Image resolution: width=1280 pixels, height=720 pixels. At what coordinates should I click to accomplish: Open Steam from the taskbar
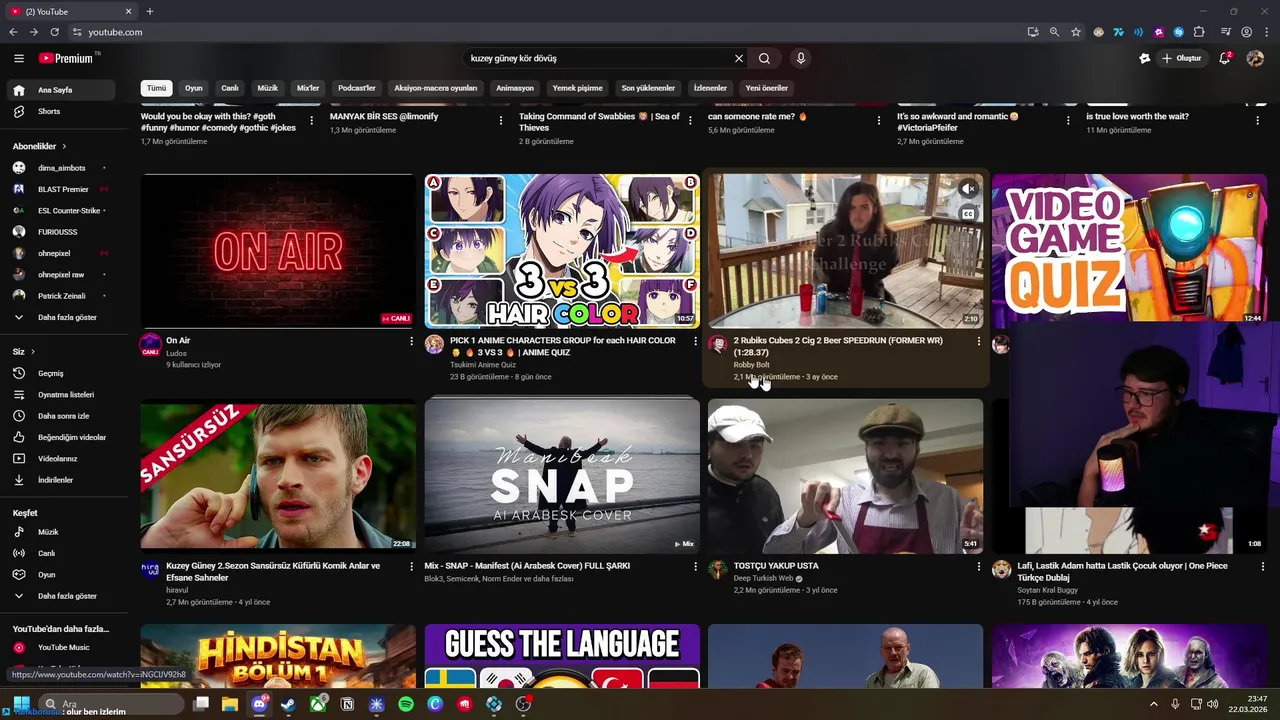tap(288, 704)
